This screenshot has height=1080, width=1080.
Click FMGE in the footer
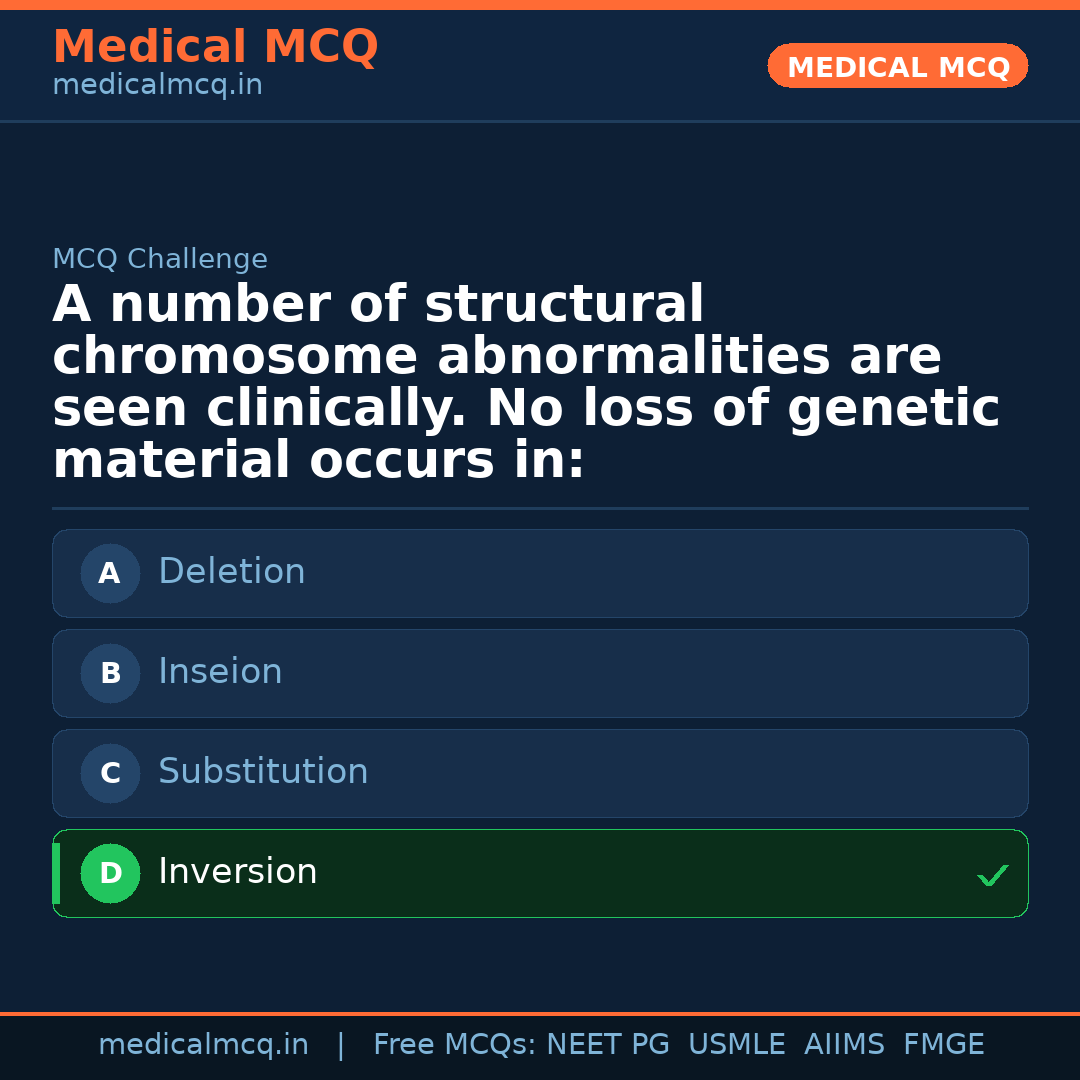click(x=943, y=1045)
